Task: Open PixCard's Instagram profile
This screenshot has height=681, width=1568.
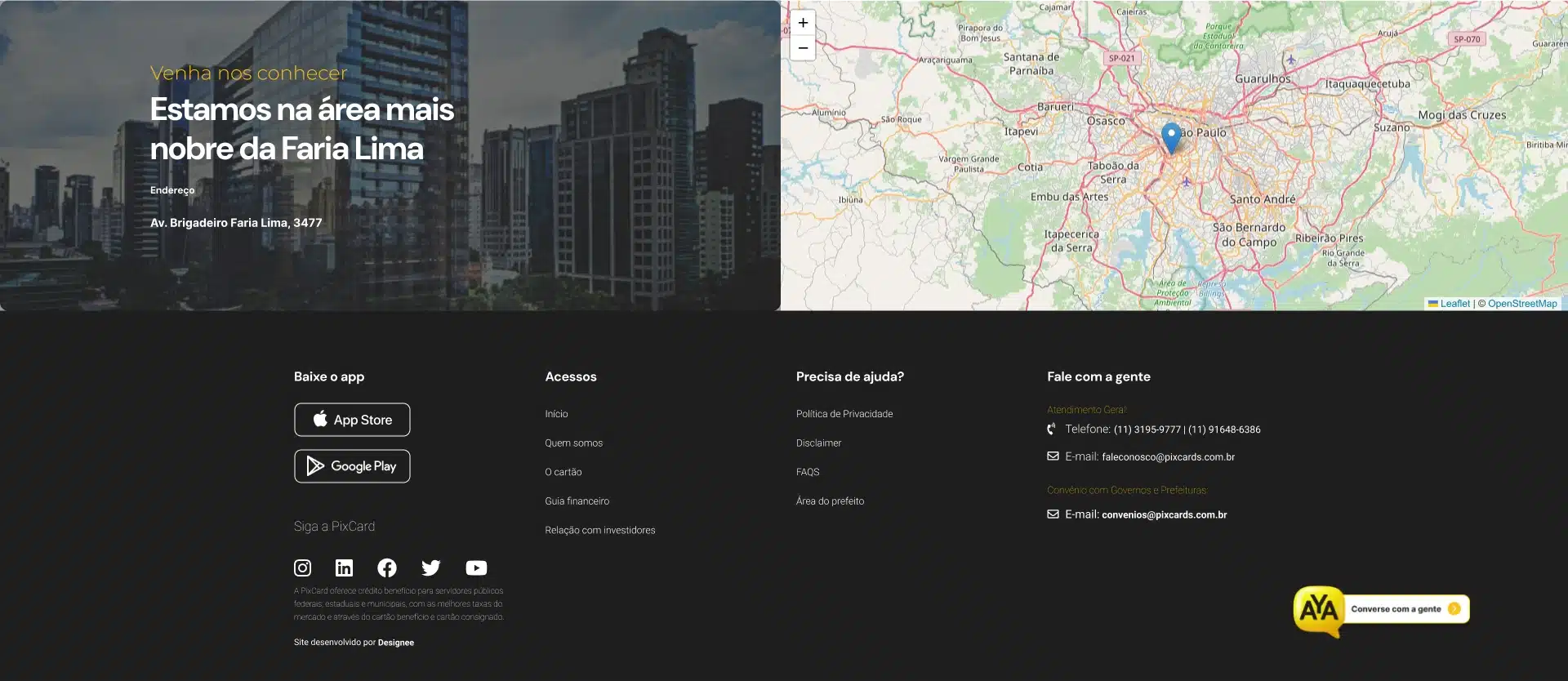Action: (302, 567)
